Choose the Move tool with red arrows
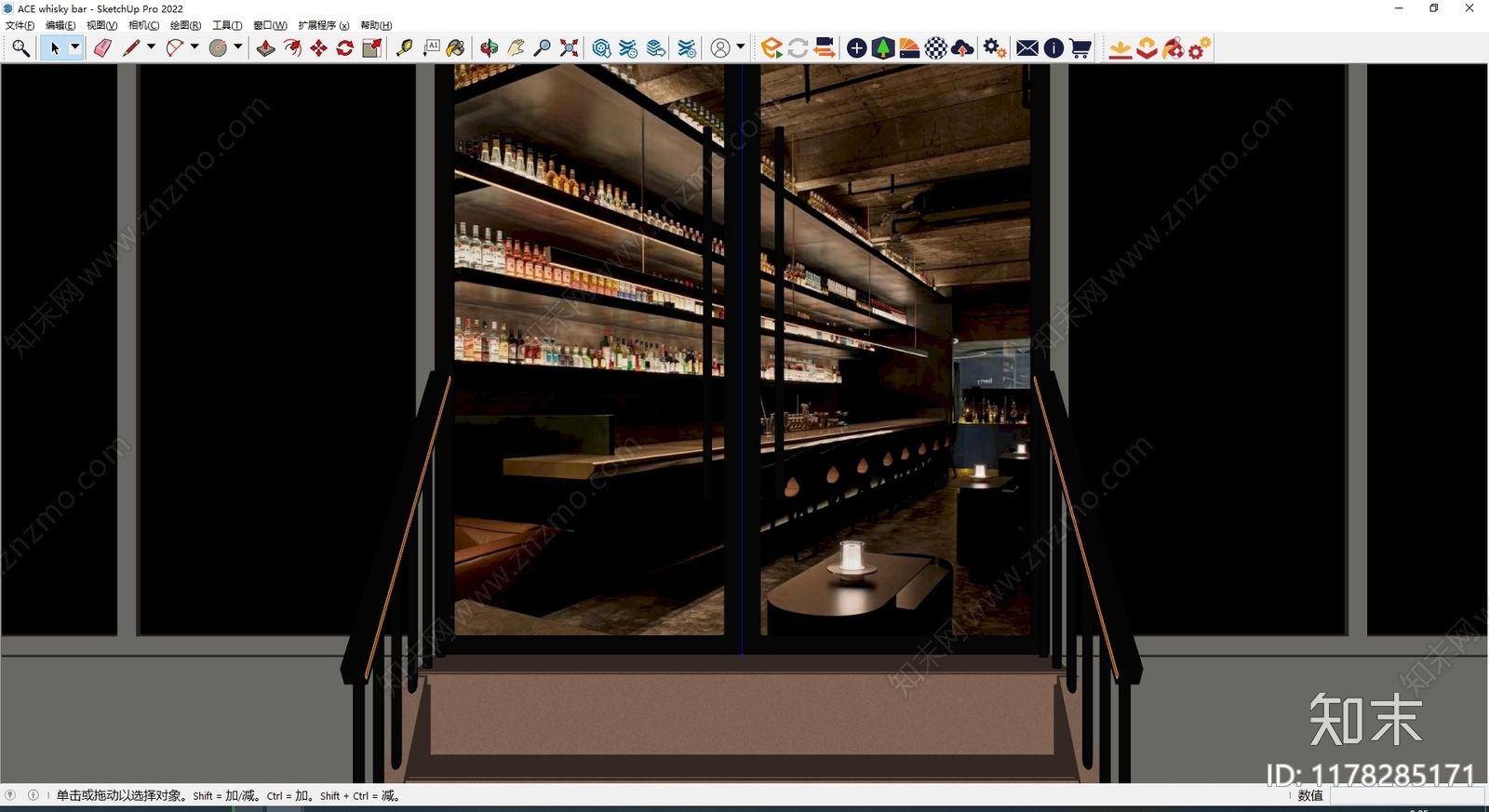The width and height of the screenshot is (1489, 812). point(318,48)
